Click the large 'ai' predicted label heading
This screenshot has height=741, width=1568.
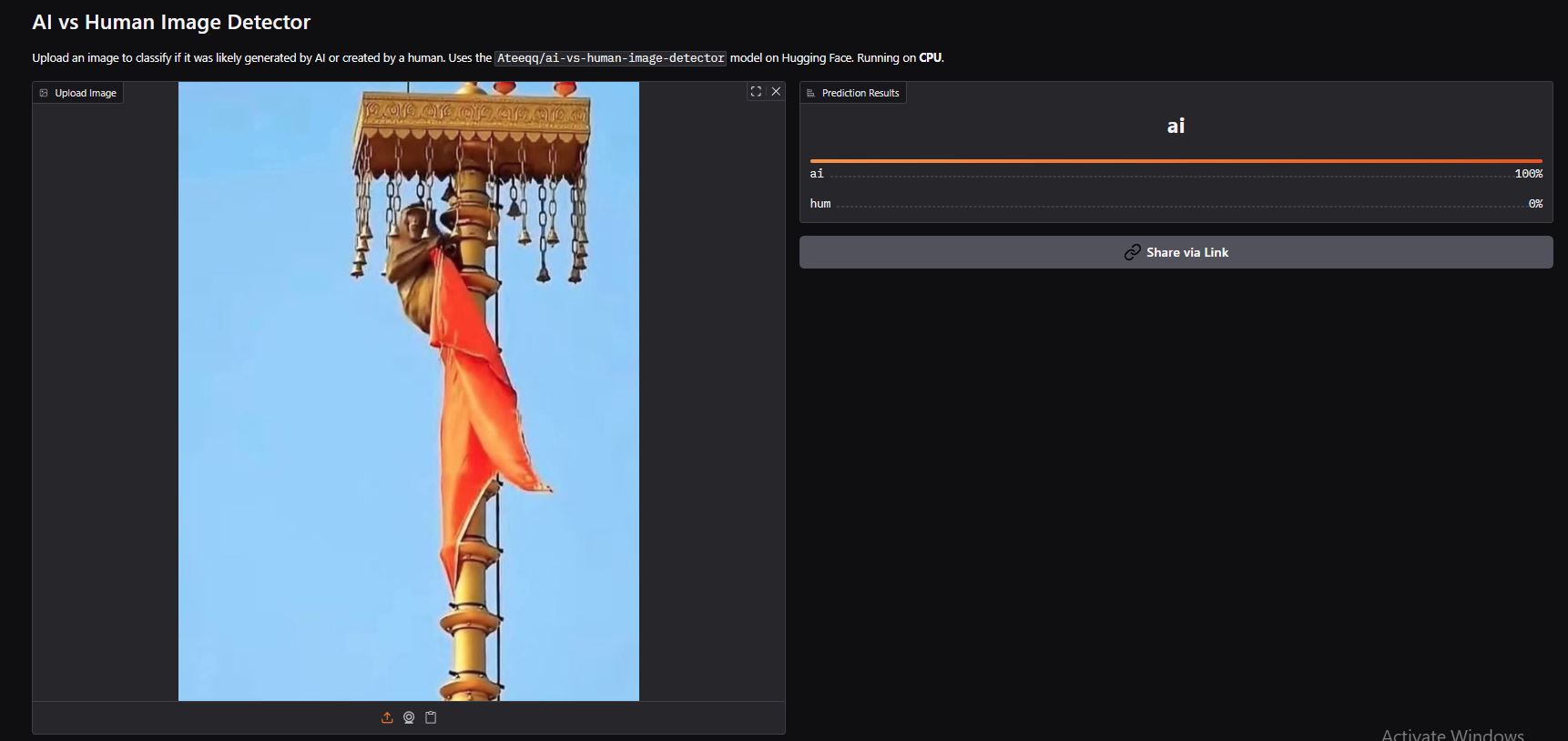tap(1176, 126)
